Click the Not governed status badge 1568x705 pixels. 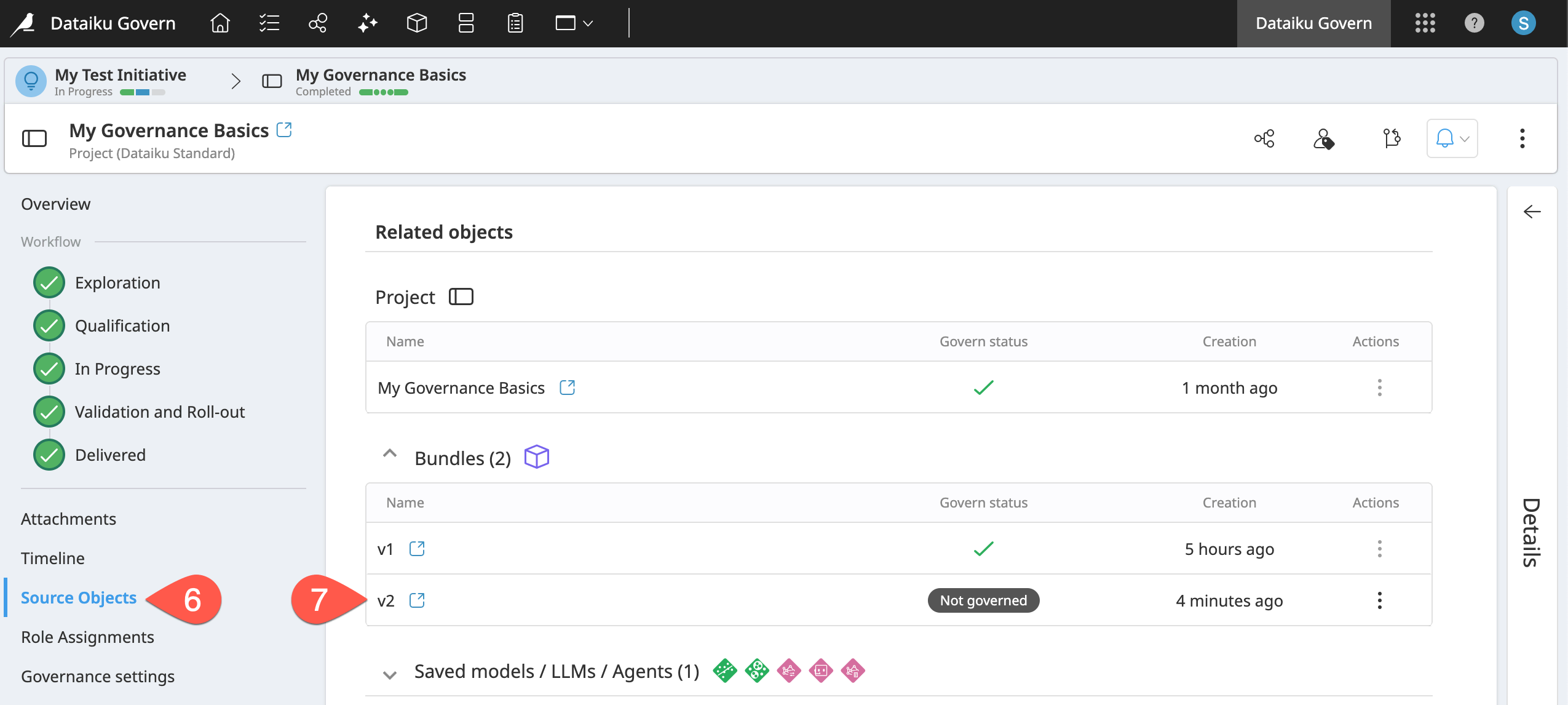point(983,600)
